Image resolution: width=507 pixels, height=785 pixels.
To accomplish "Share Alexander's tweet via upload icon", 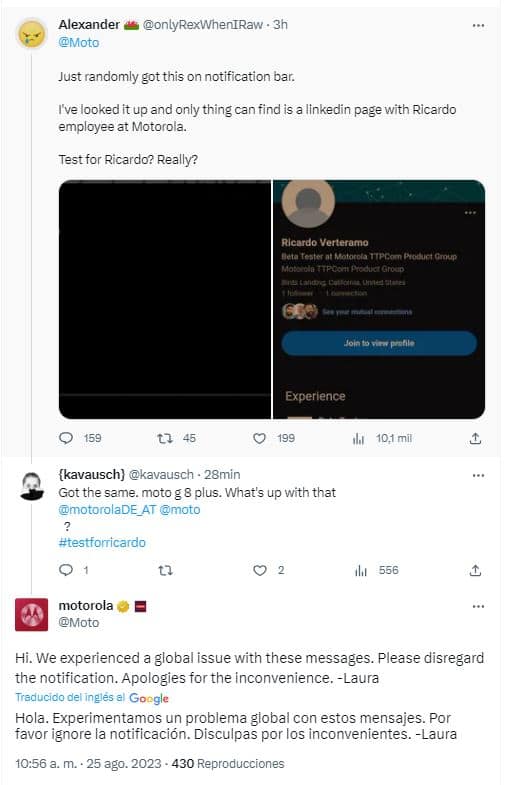I will [x=475, y=439].
